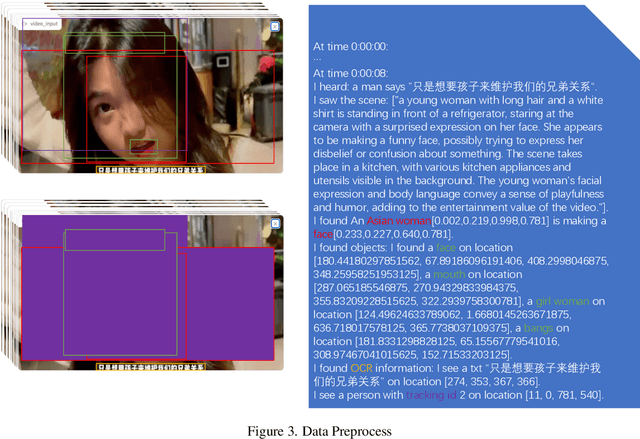Click the 'I saw the scene:' text

click(351, 100)
